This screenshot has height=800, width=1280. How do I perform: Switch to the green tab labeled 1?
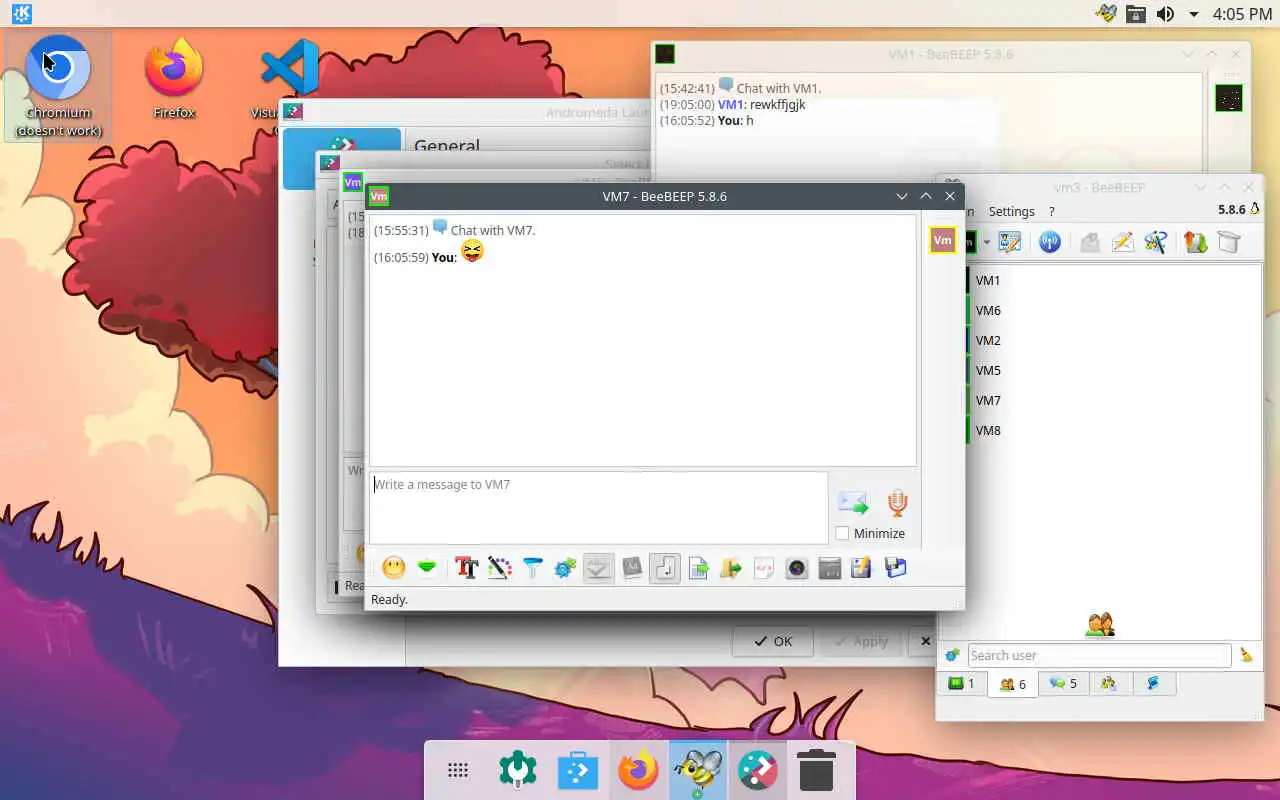coord(961,684)
